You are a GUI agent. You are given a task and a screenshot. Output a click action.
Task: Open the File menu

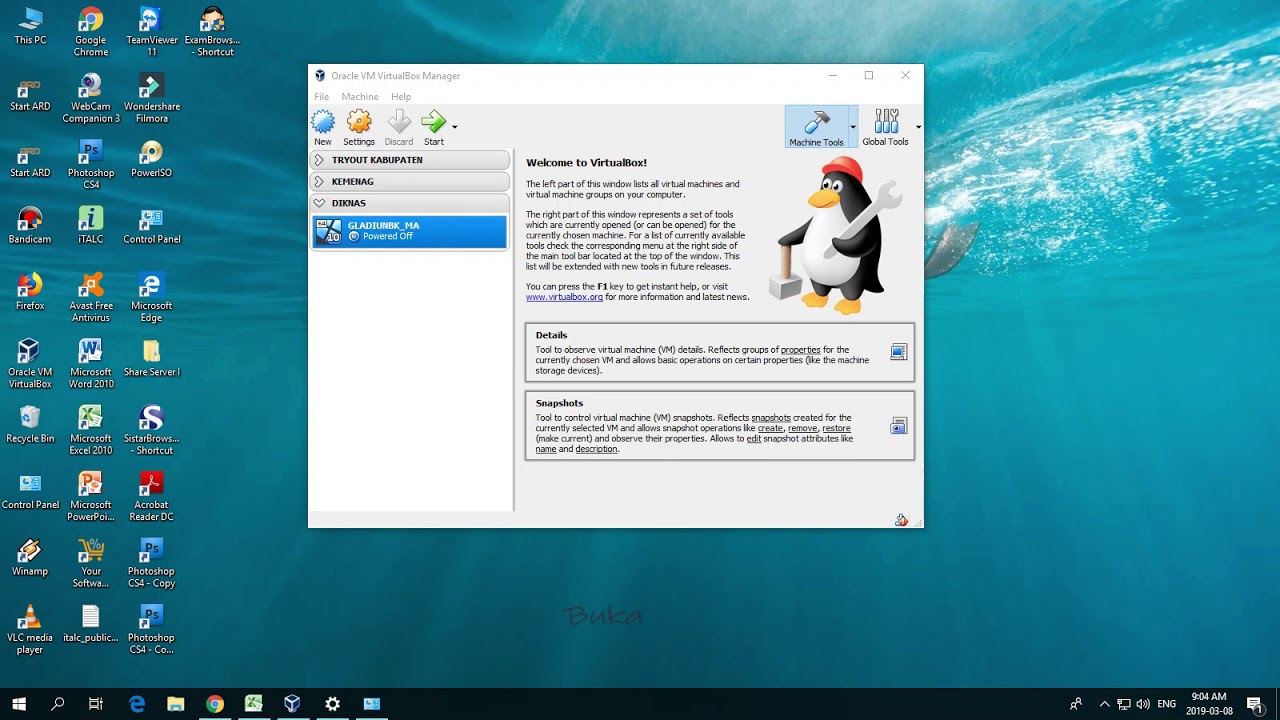click(322, 97)
